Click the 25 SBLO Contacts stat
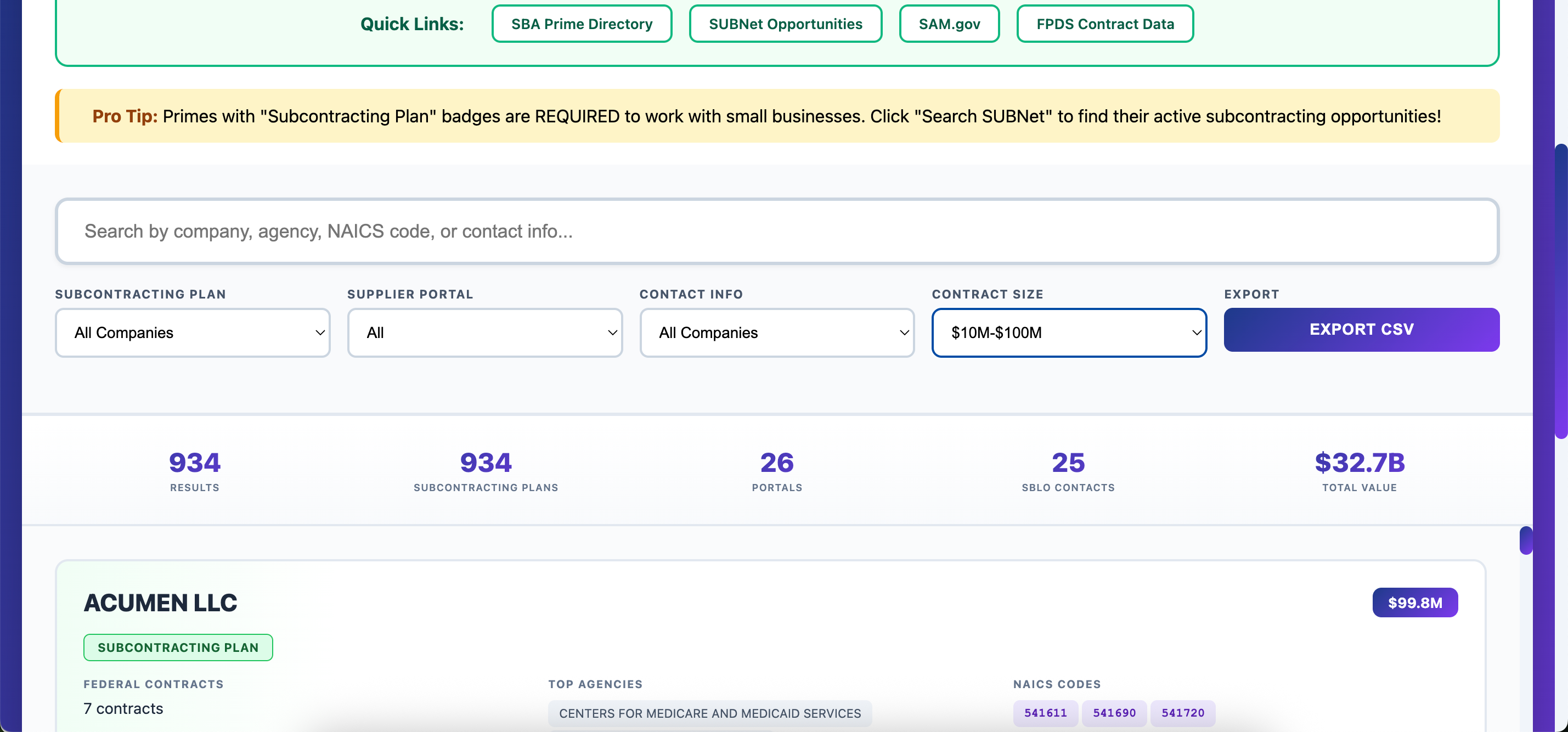The height and width of the screenshot is (732, 1568). (1068, 470)
